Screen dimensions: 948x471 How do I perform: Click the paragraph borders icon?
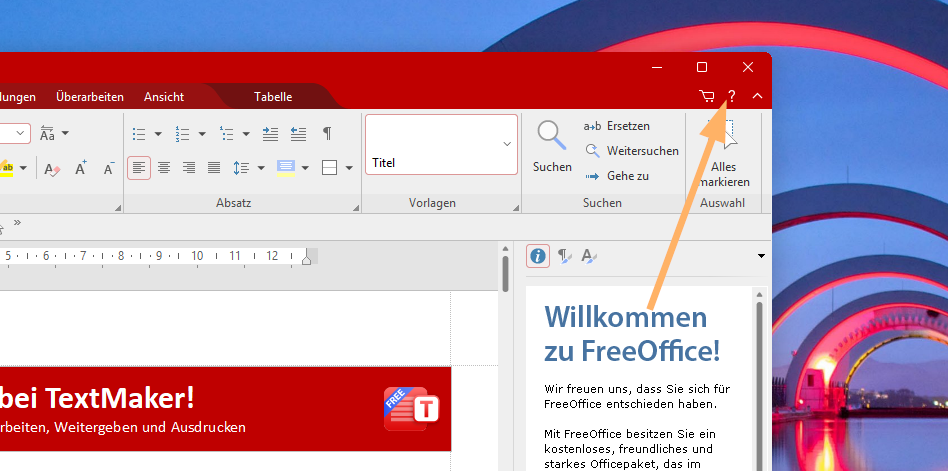coord(330,167)
